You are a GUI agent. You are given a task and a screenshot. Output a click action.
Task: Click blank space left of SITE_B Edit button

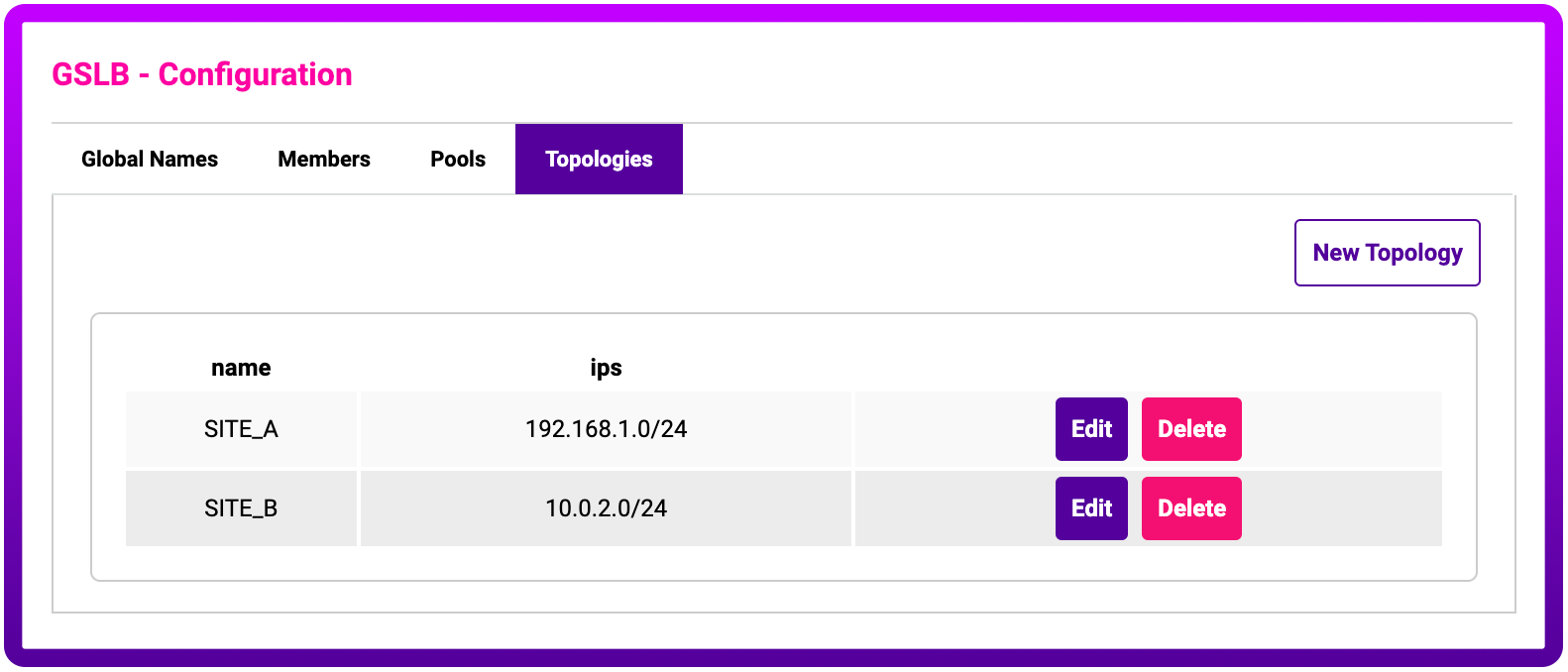pyautogui.click(x=952, y=508)
